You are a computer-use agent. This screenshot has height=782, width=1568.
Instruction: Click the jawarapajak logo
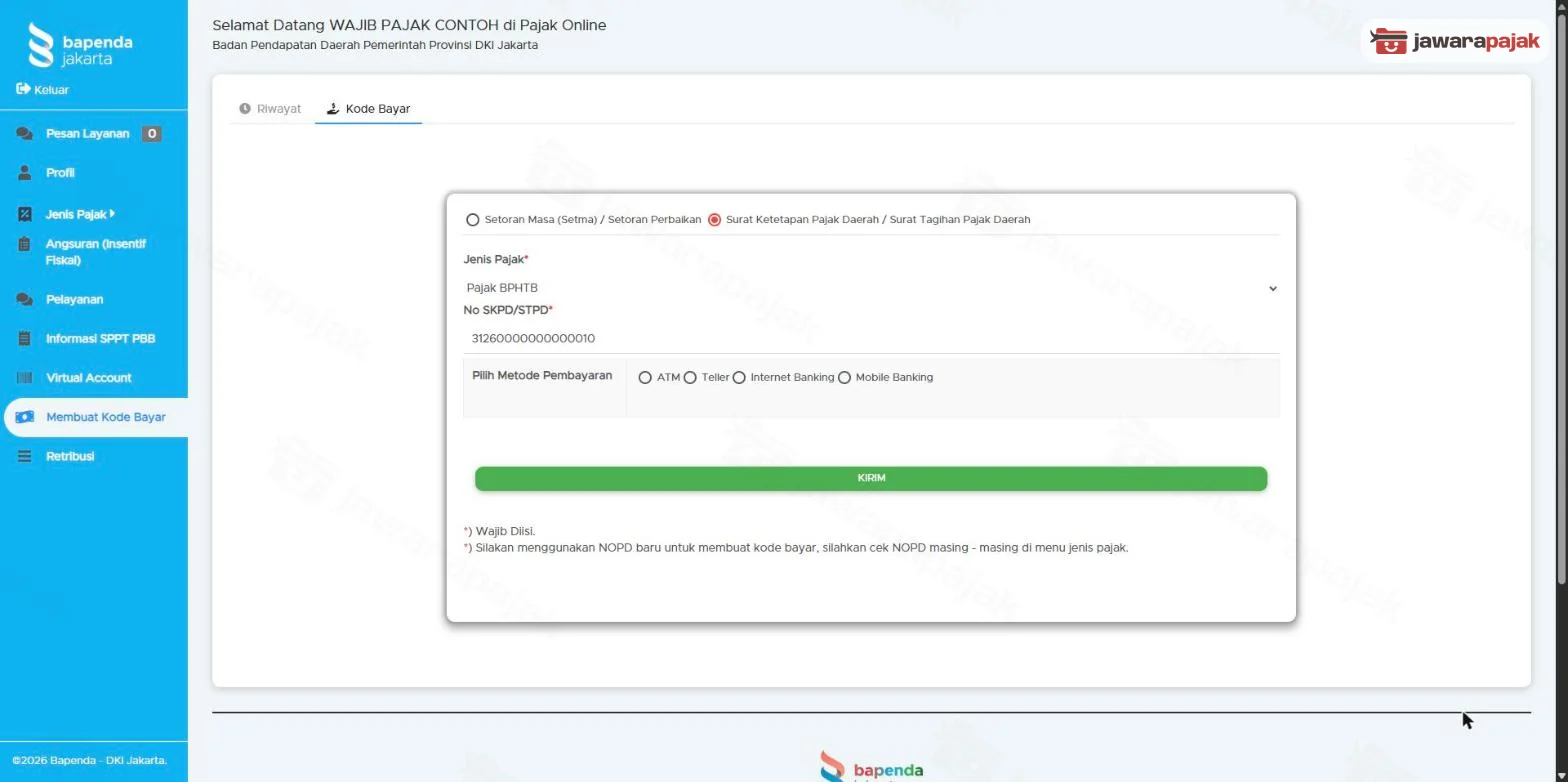1455,41
